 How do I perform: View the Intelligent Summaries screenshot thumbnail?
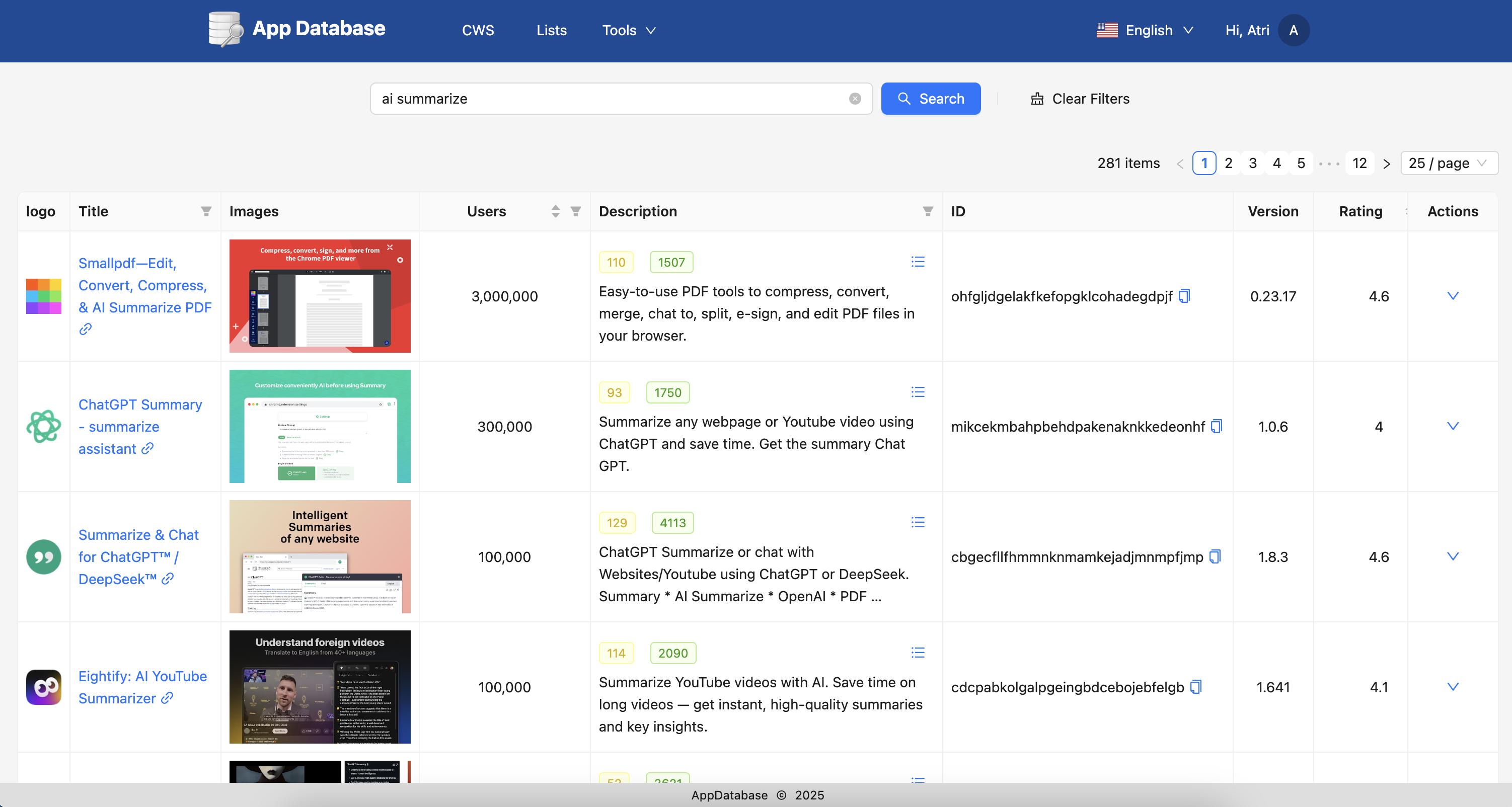tap(320, 556)
